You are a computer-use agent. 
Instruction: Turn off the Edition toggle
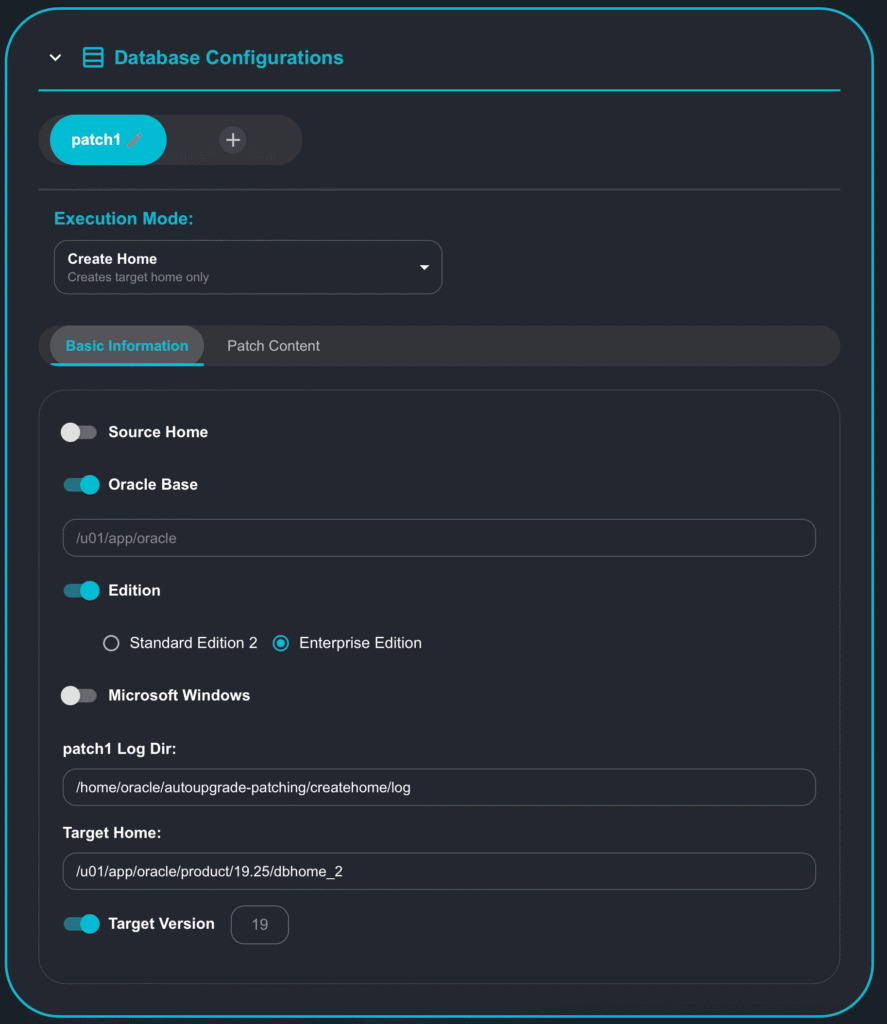(81, 590)
